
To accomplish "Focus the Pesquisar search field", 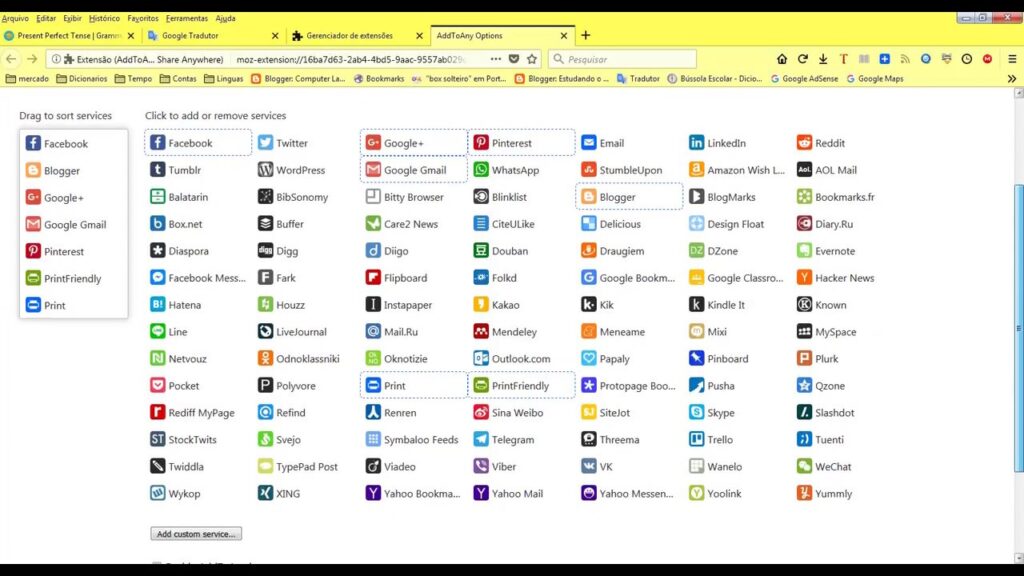I will pos(622,59).
